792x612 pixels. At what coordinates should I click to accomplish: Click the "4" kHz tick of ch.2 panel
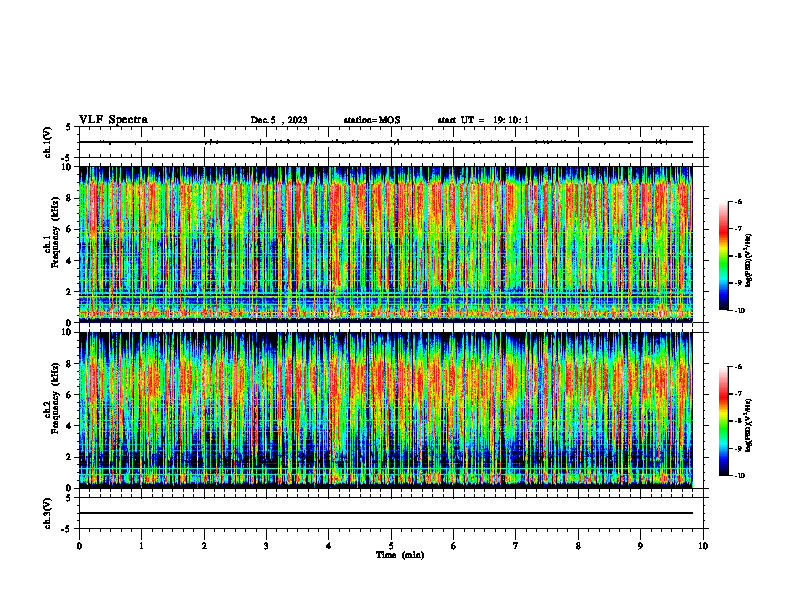tap(70, 426)
